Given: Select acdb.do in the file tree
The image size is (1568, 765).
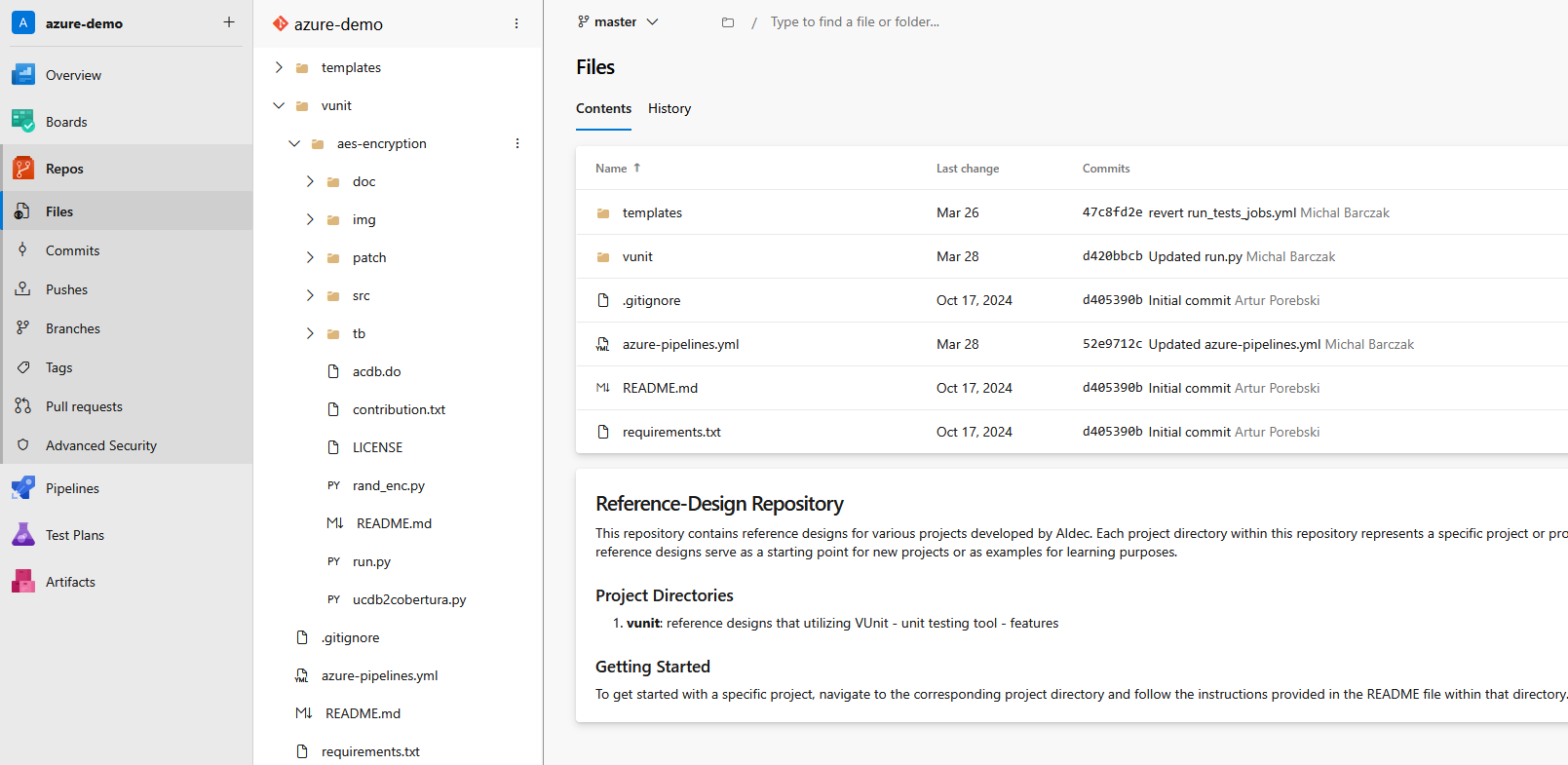Looking at the screenshot, I should [376, 371].
